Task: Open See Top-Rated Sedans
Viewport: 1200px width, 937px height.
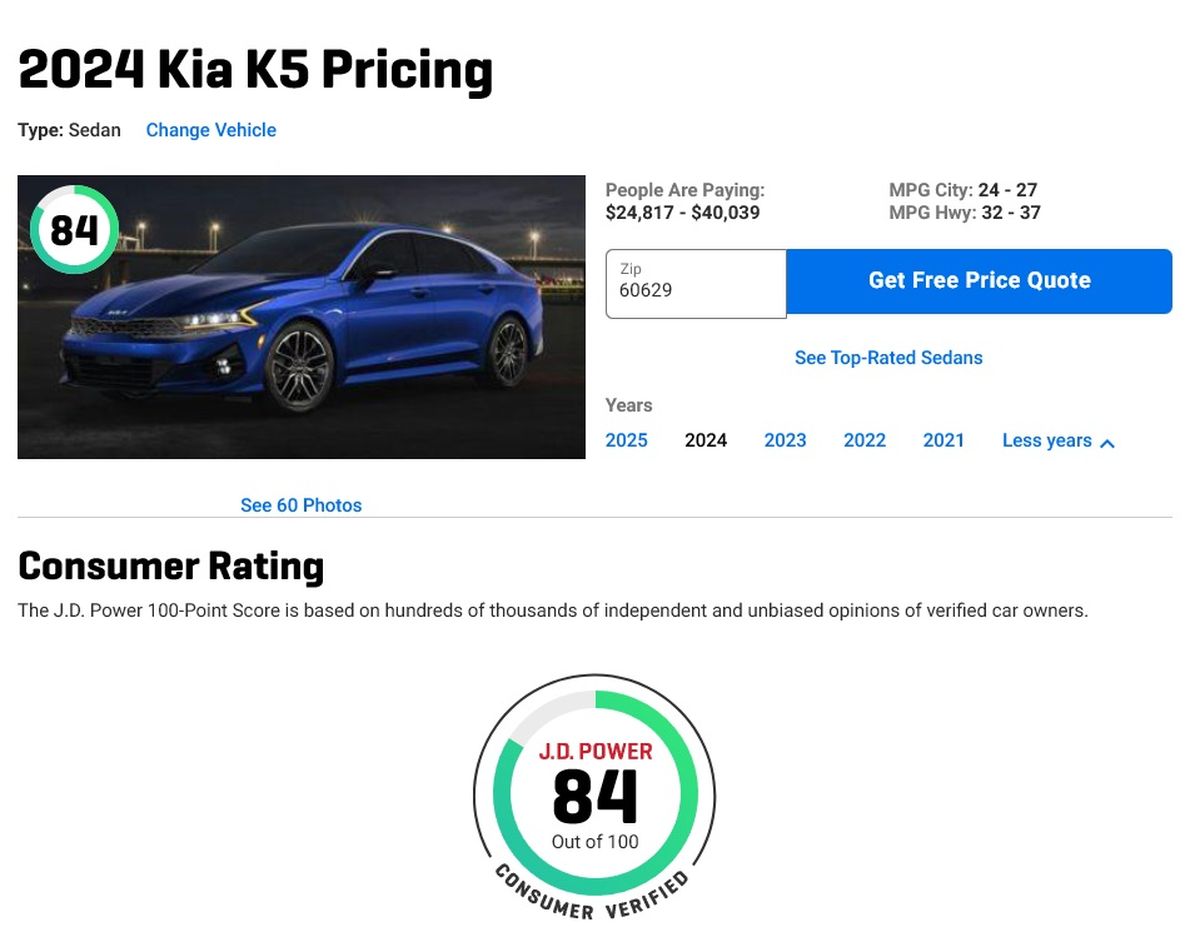Action: [x=888, y=357]
